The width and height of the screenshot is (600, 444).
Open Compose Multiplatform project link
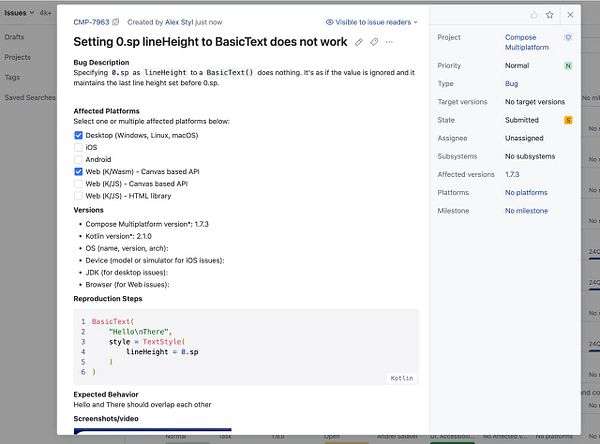click(527, 42)
